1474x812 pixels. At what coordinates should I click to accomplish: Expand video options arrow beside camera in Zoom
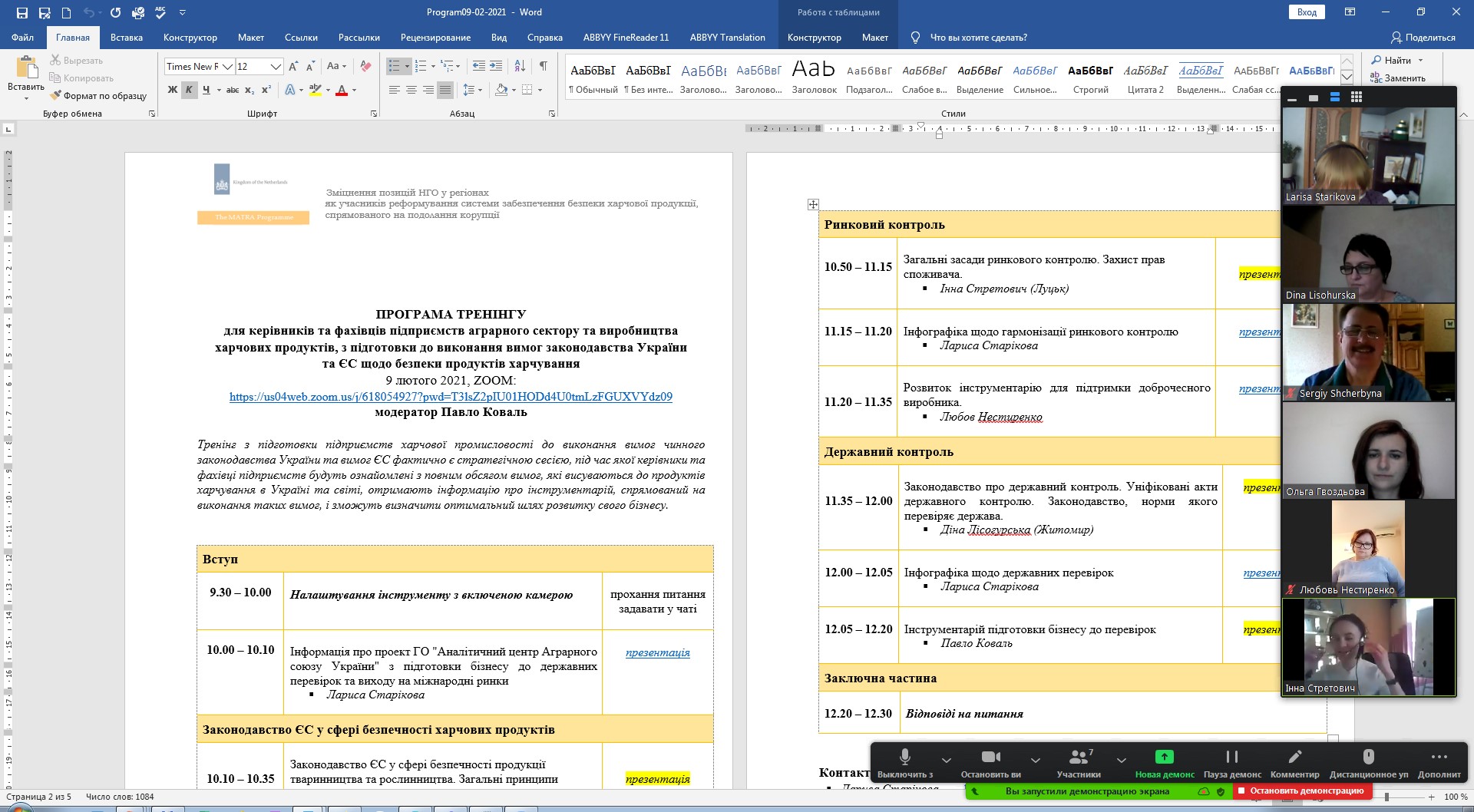click(x=1036, y=760)
